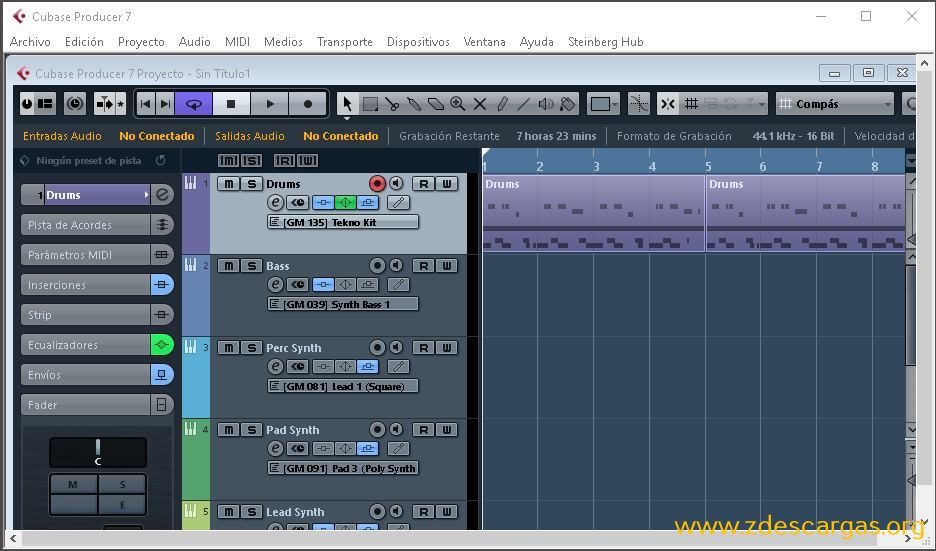
Task: Disable record enable on Drums track
Action: pyautogui.click(x=377, y=183)
